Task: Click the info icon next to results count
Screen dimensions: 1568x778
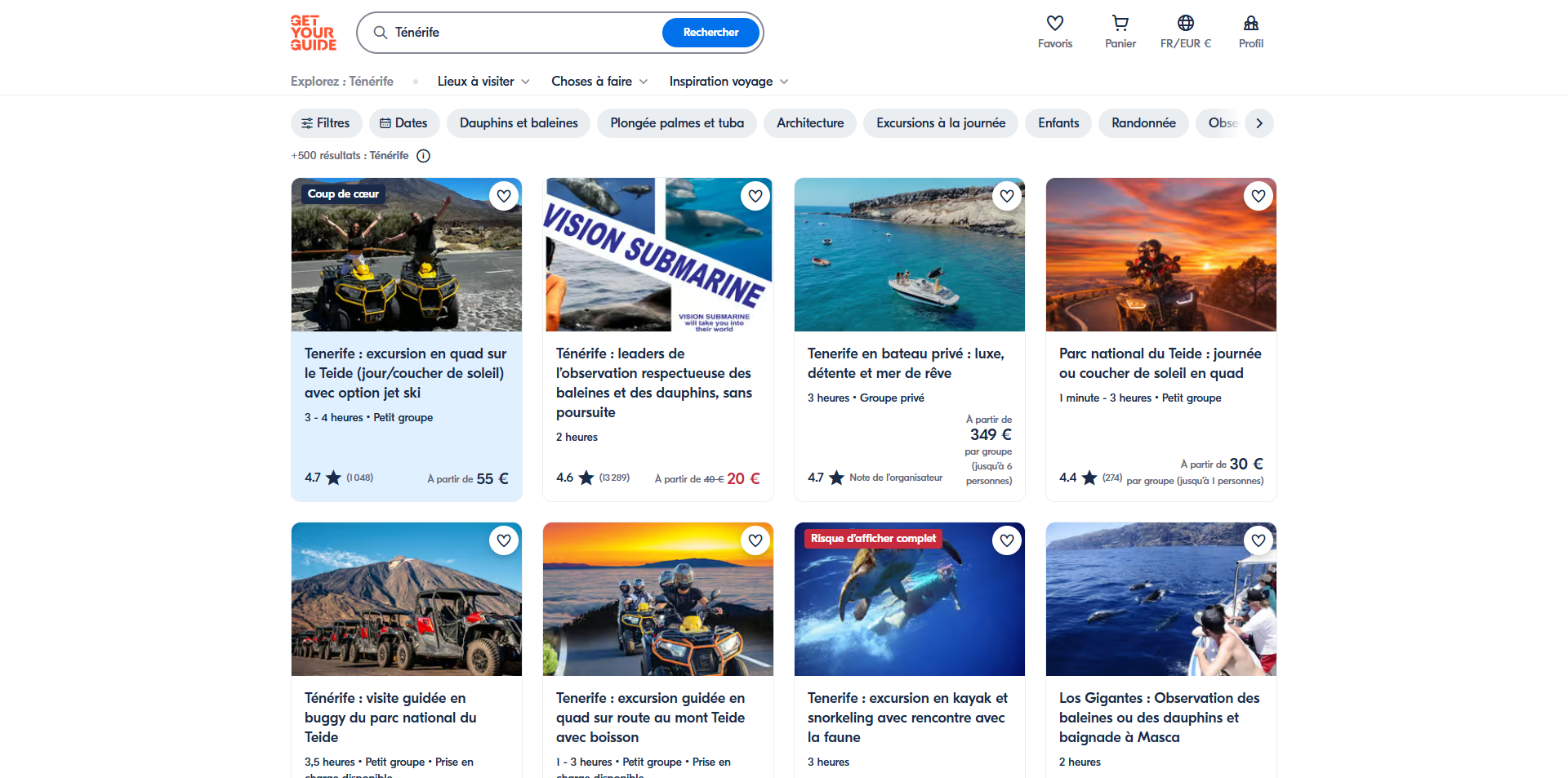Action: pos(423,156)
